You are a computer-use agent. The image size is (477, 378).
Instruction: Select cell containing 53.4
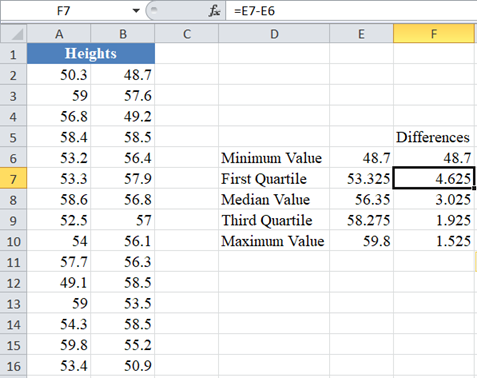(59, 366)
